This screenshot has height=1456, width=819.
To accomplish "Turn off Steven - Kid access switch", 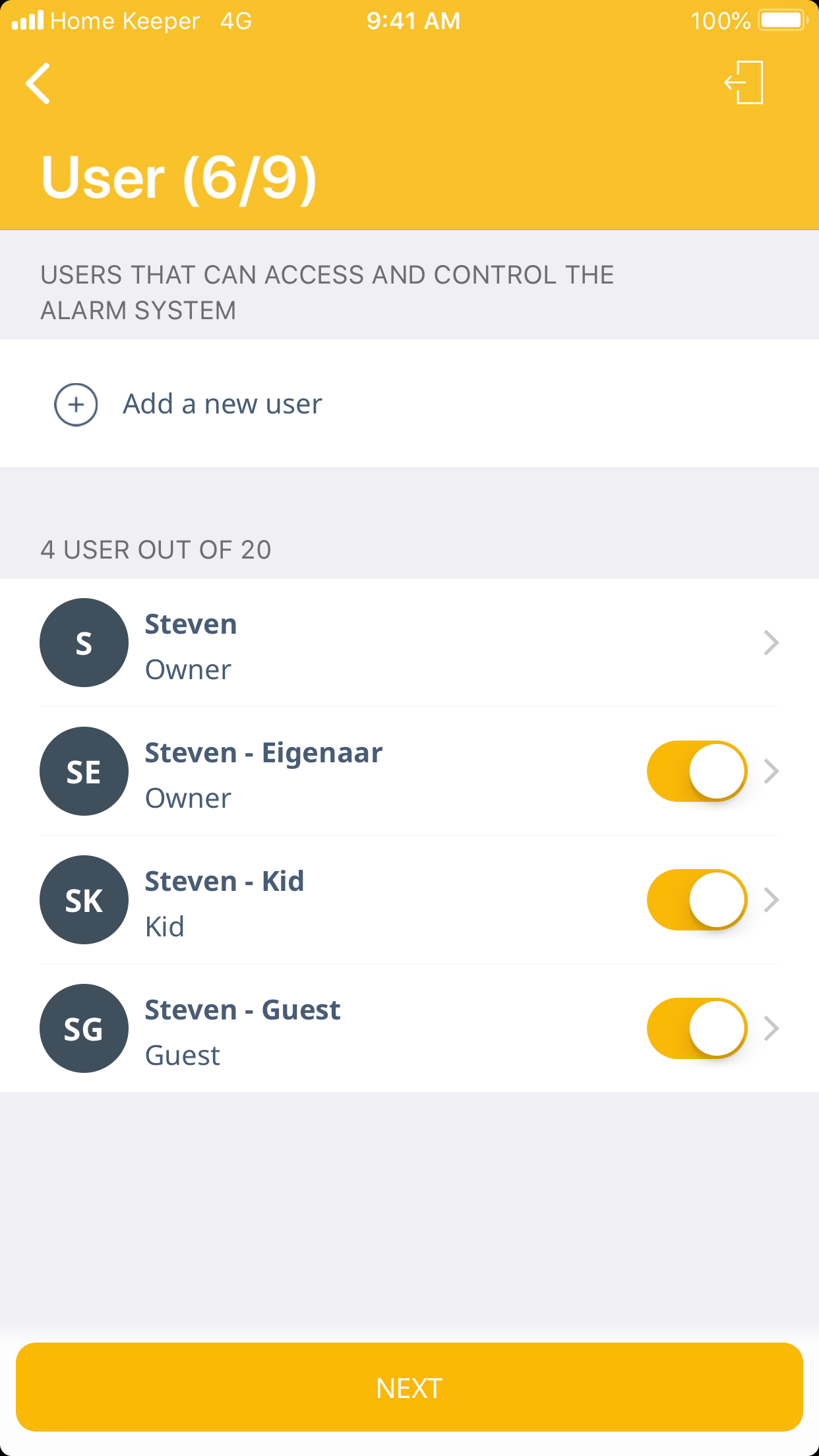I will (696, 899).
